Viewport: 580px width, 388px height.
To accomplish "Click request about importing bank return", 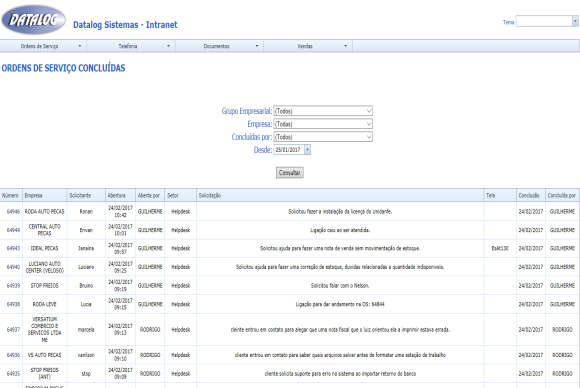I will [x=340, y=374].
